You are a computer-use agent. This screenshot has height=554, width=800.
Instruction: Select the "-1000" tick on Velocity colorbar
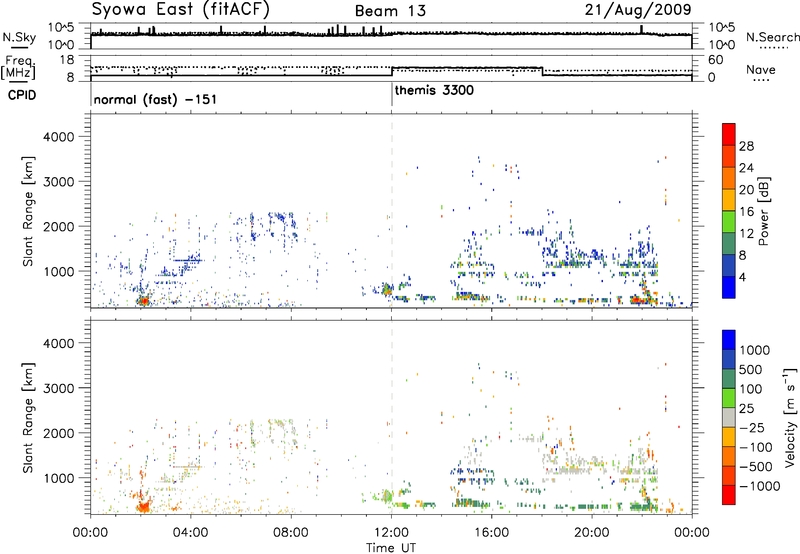760,486
